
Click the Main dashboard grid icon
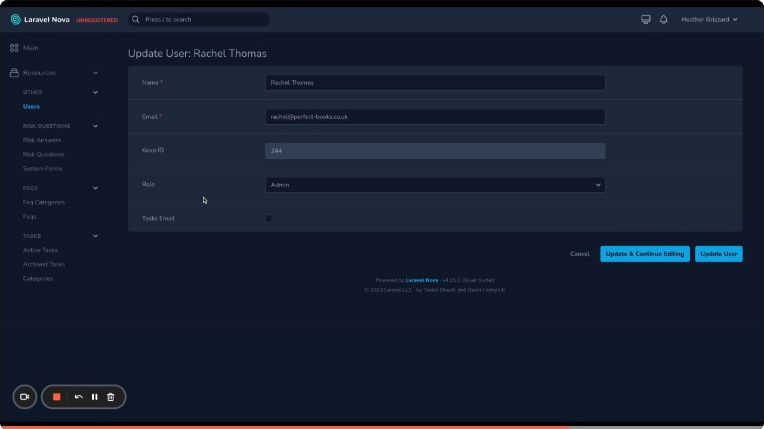(x=14, y=48)
